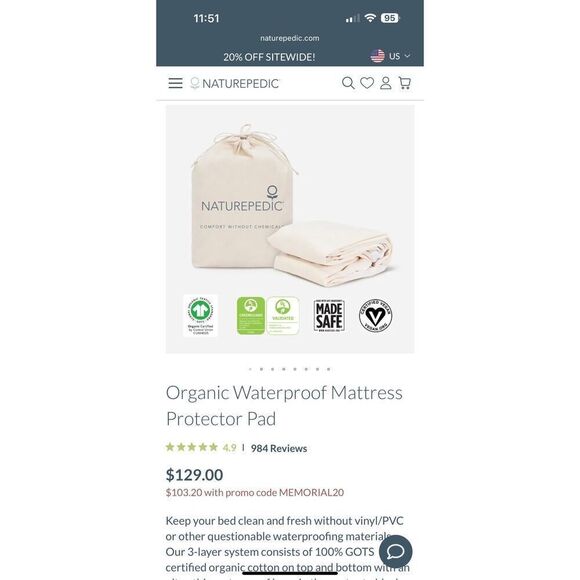580x580 pixels.
Task: Tap the Certified Vegan badge
Action: point(375,315)
